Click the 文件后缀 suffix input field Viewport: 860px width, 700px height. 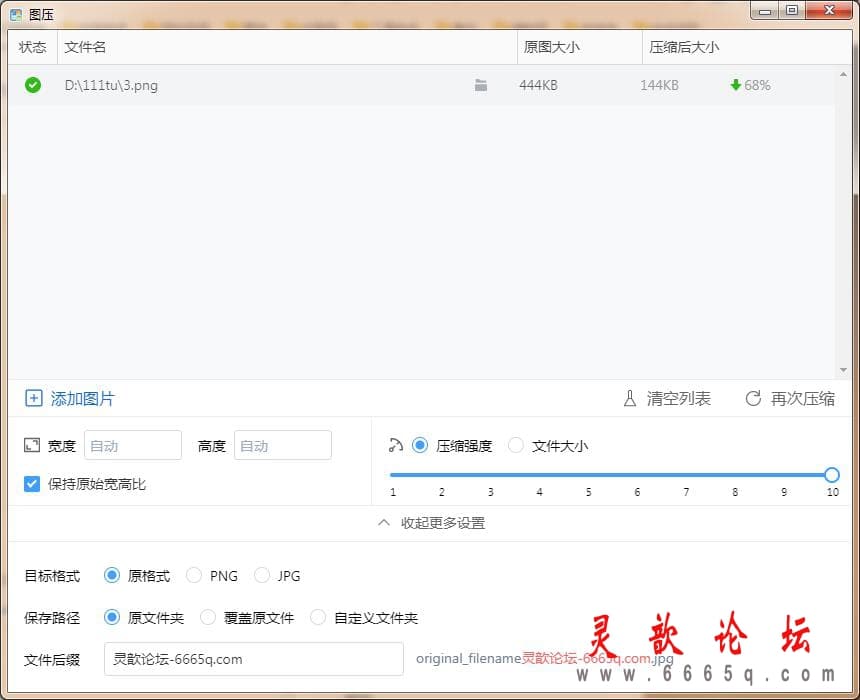253,659
